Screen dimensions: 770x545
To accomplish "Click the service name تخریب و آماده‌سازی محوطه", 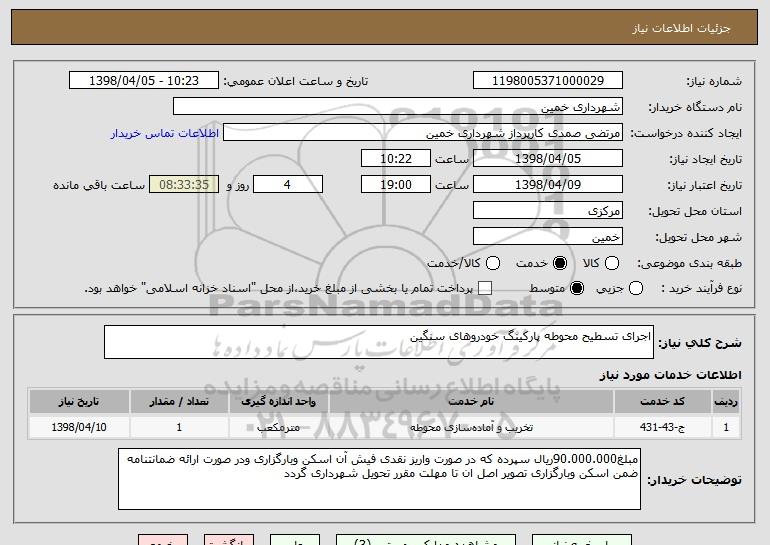I will (x=471, y=427).
